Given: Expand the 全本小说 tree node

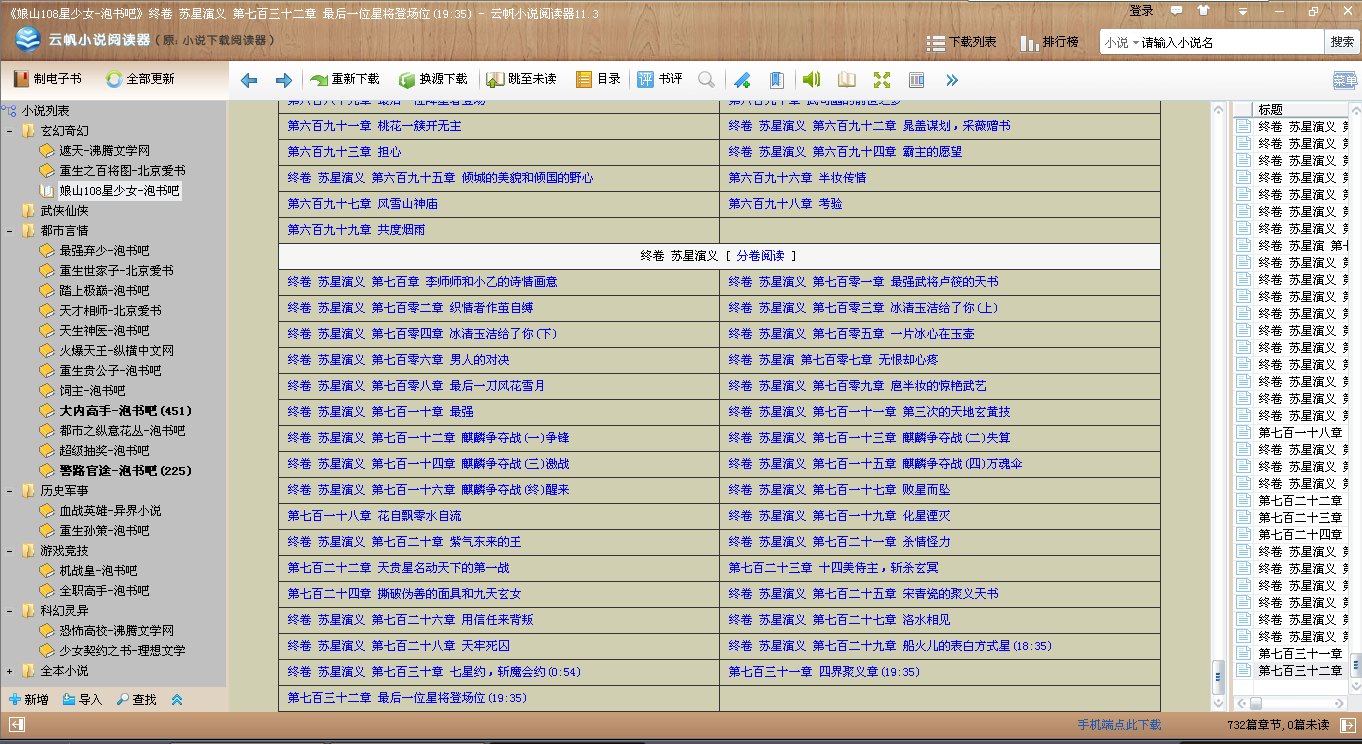Looking at the screenshot, I should [10, 671].
